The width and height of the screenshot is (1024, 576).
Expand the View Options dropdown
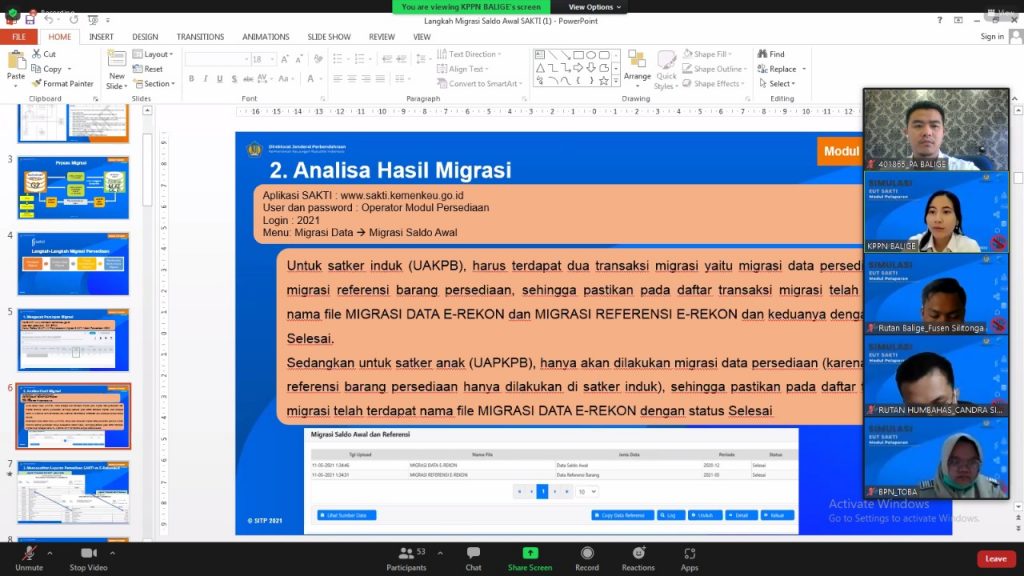pyautogui.click(x=594, y=7)
